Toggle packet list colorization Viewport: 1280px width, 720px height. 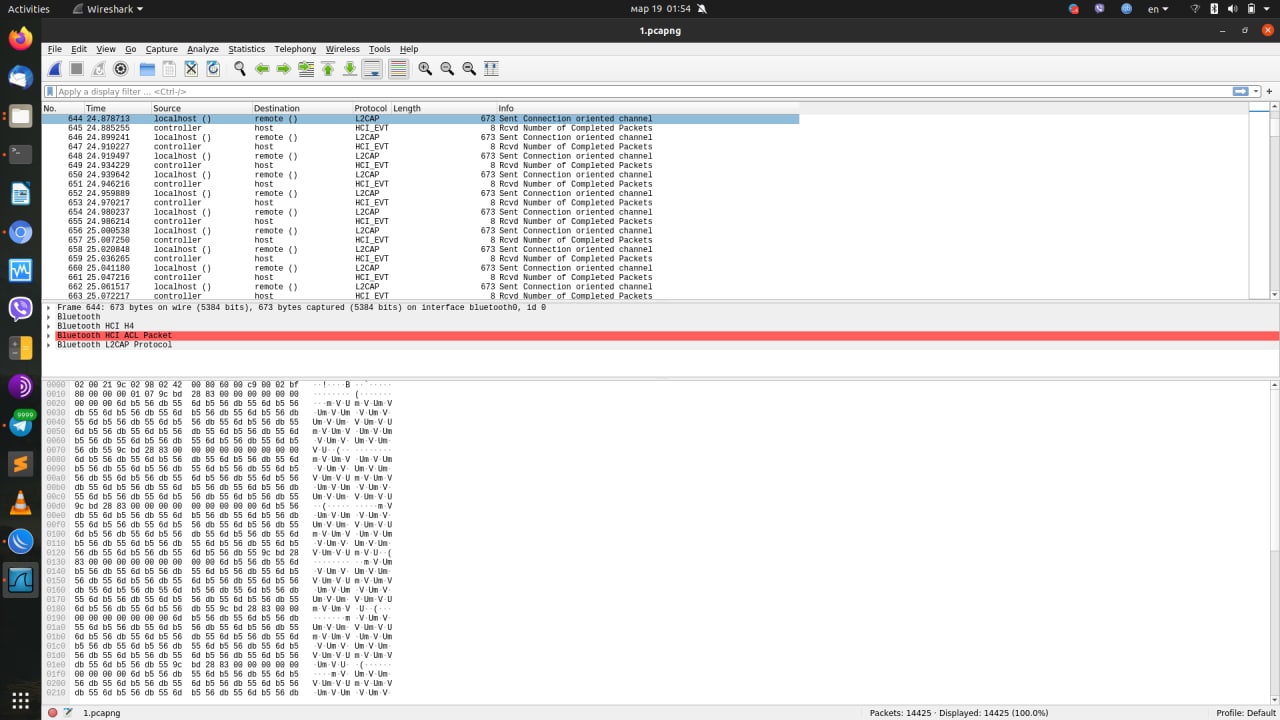398,69
